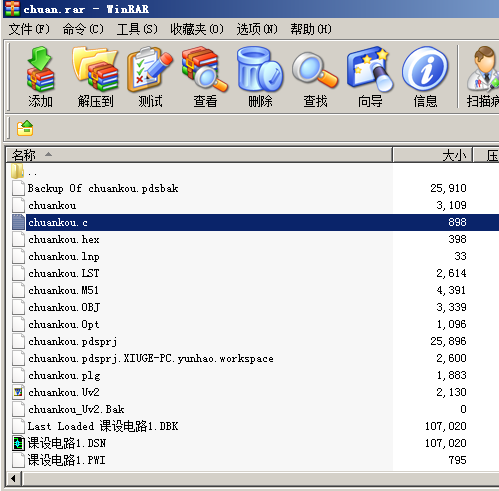Click the chuankou.Uv2 file icon

[18, 392]
